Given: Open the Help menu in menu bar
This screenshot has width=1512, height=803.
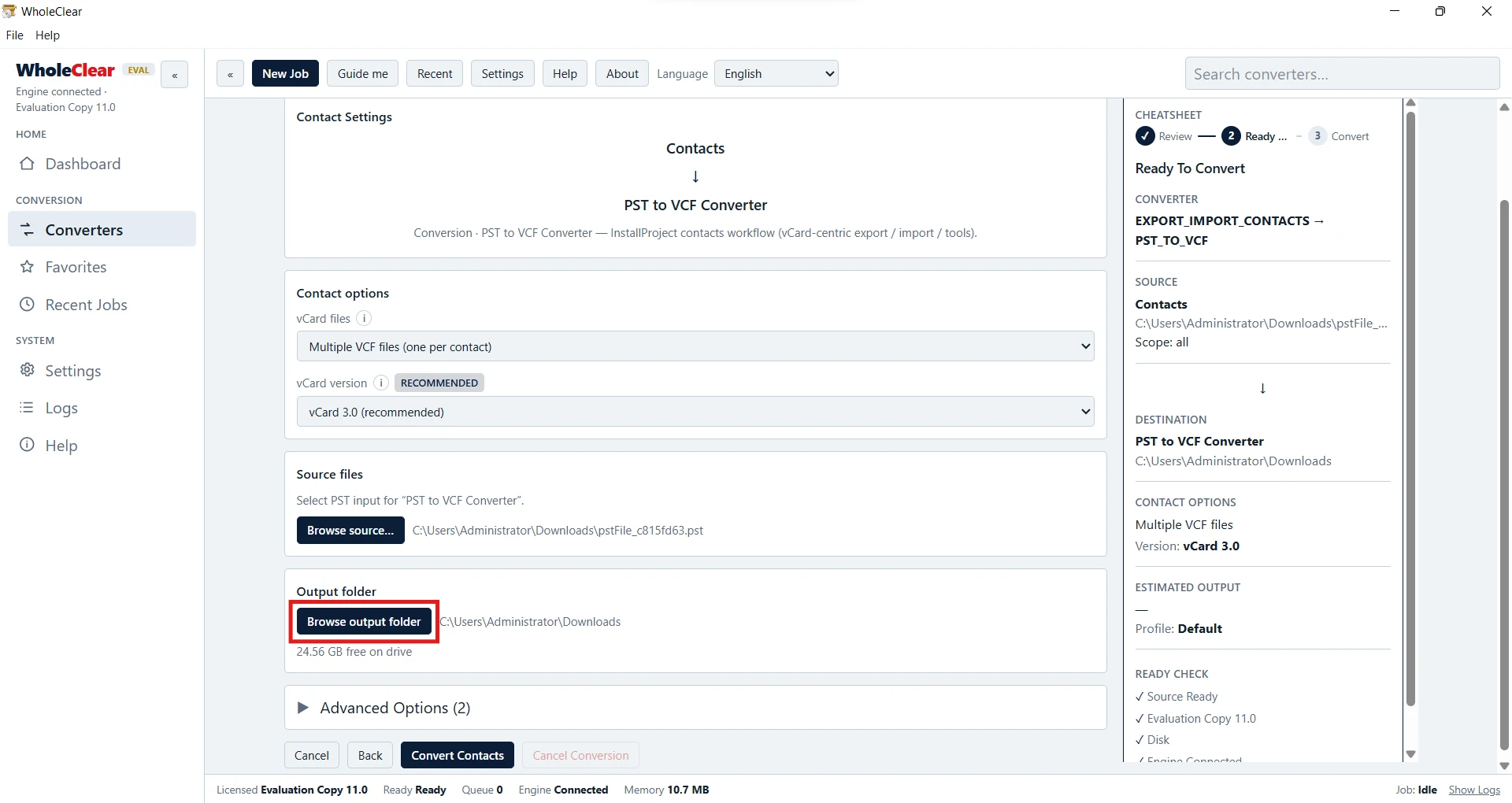Looking at the screenshot, I should point(47,35).
